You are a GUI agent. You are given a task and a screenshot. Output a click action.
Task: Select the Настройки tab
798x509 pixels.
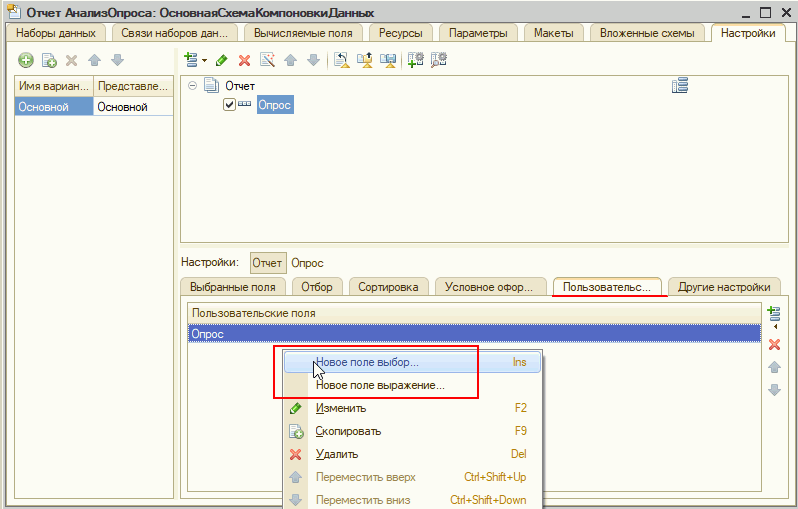coord(748,33)
